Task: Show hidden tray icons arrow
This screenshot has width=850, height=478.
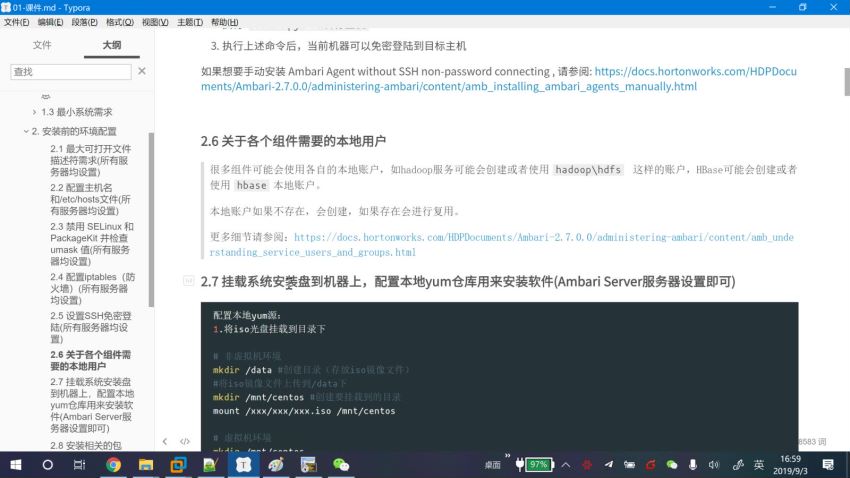Action: [x=566, y=465]
